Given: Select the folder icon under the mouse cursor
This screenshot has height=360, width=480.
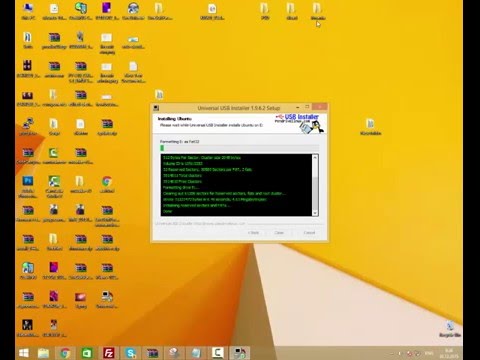Looking at the screenshot, I should coord(317,11).
